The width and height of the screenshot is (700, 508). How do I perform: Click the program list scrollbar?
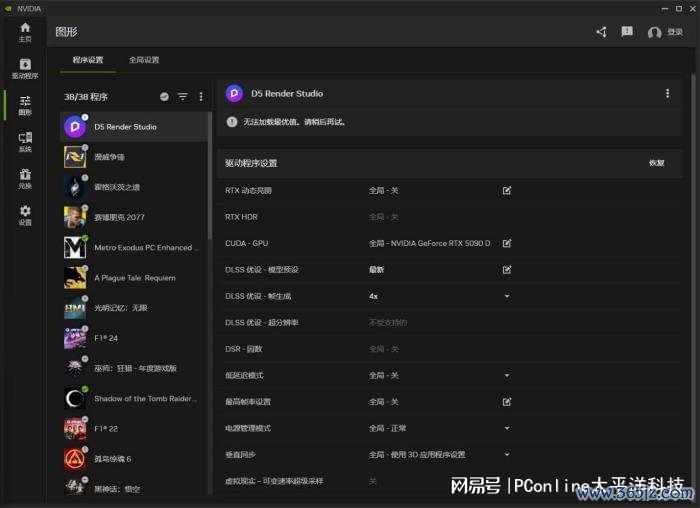point(210,175)
